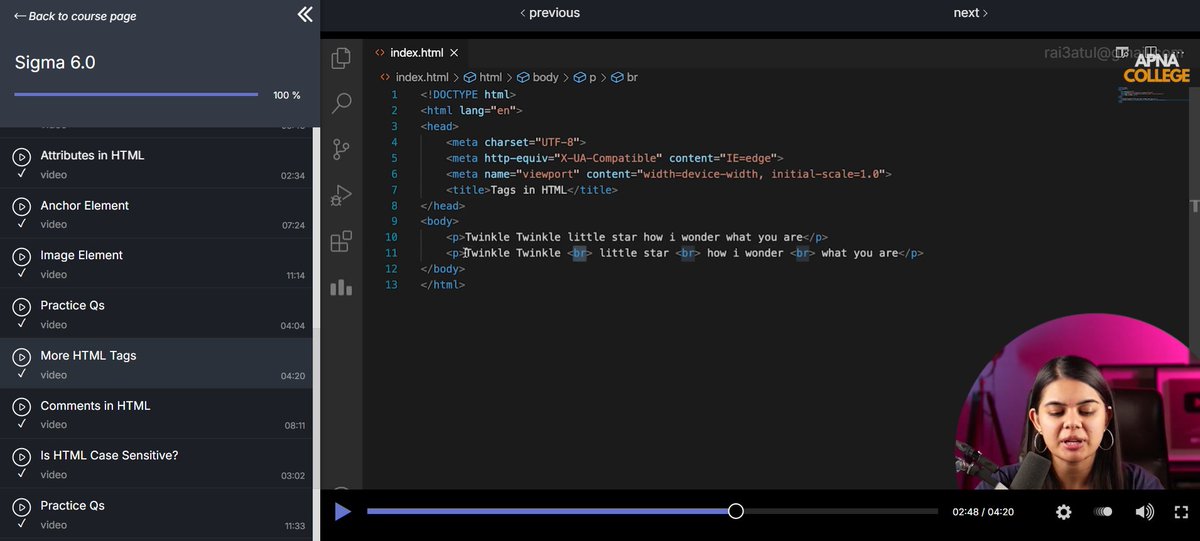Image resolution: width=1200 pixels, height=541 pixels.
Task: Click play icon beside More HTML Tags
Action: coord(21,356)
